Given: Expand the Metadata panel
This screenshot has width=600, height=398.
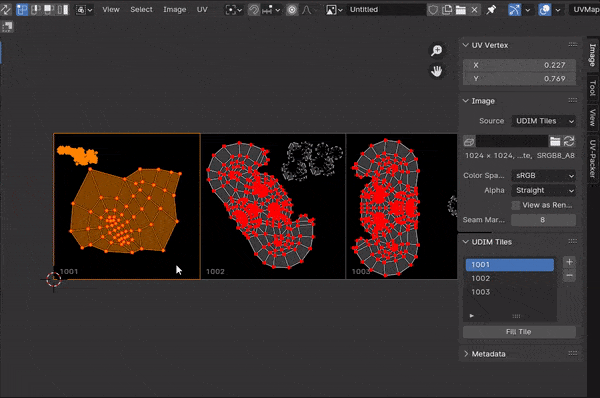Looking at the screenshot, I should point(466,354).
